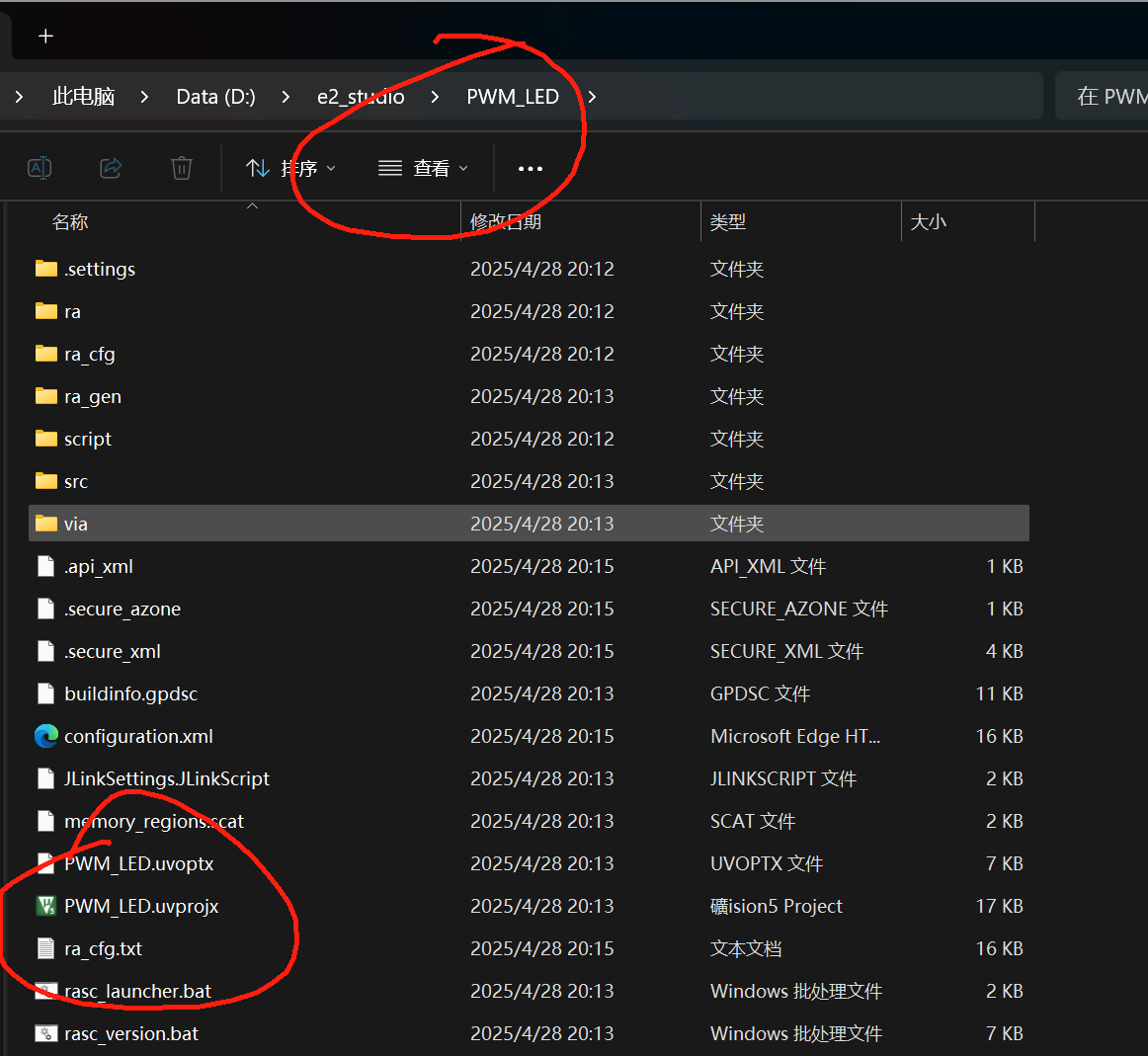Select the via folder icon
The image size is (1148, 1056).
click(x=46, y=524)
